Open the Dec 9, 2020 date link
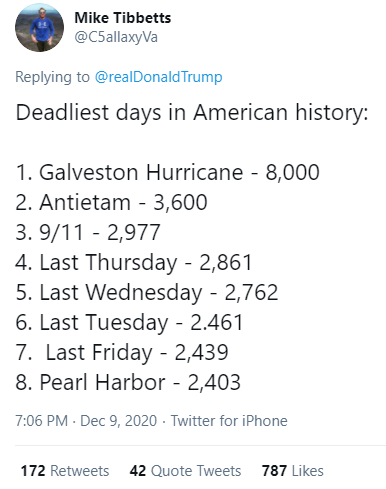The width and height of the screenshot is (386, 489). [x=119, y=421]
